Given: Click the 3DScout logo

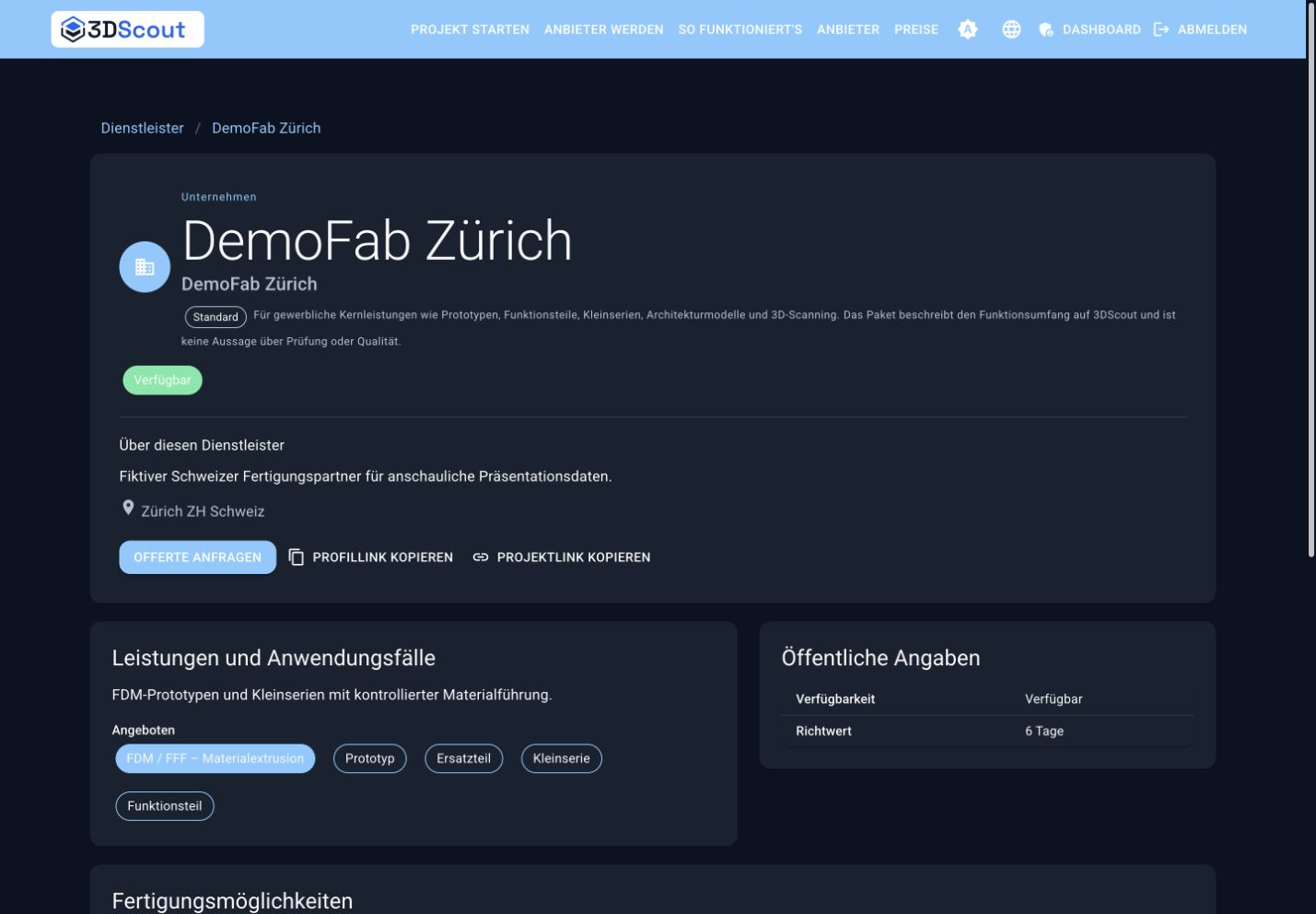Looking at the screenshot, I should (127, 29).
